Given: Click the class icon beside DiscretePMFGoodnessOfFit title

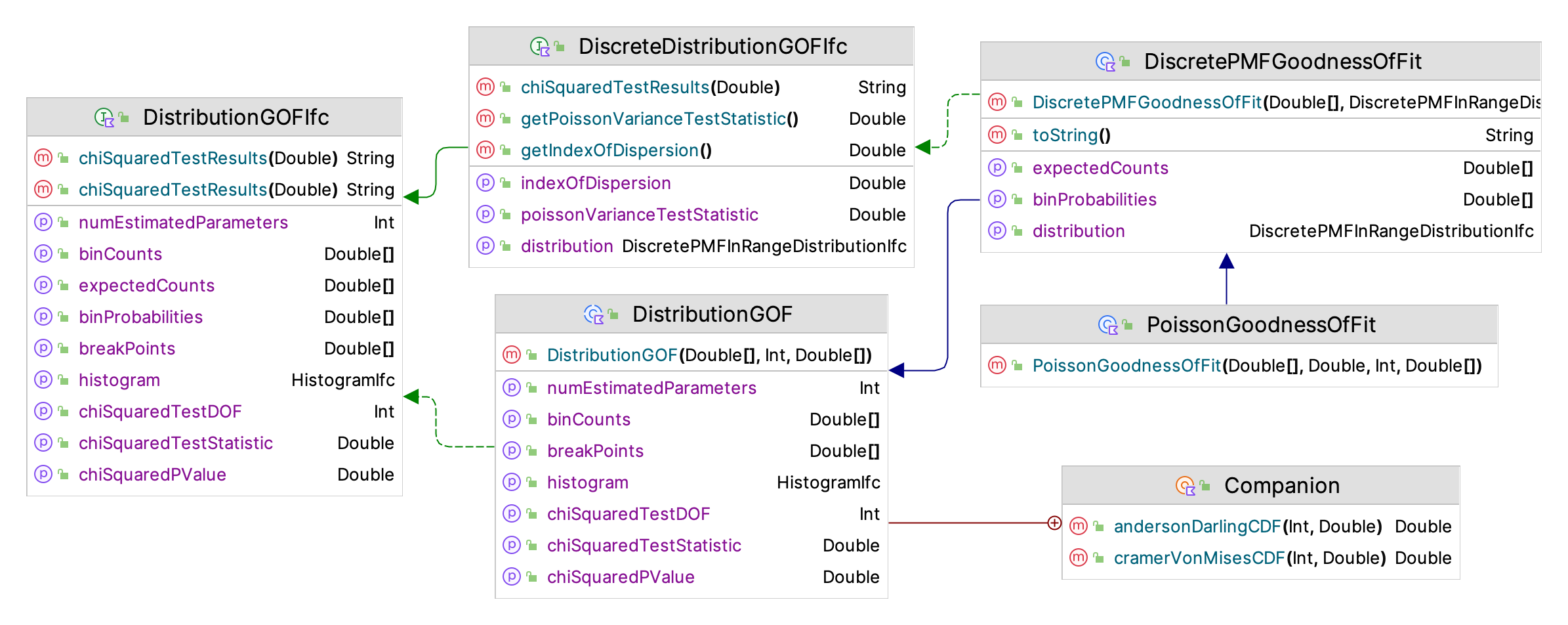Looking at the screenshot, I should pyautogui.click(x=1105, y=62).
